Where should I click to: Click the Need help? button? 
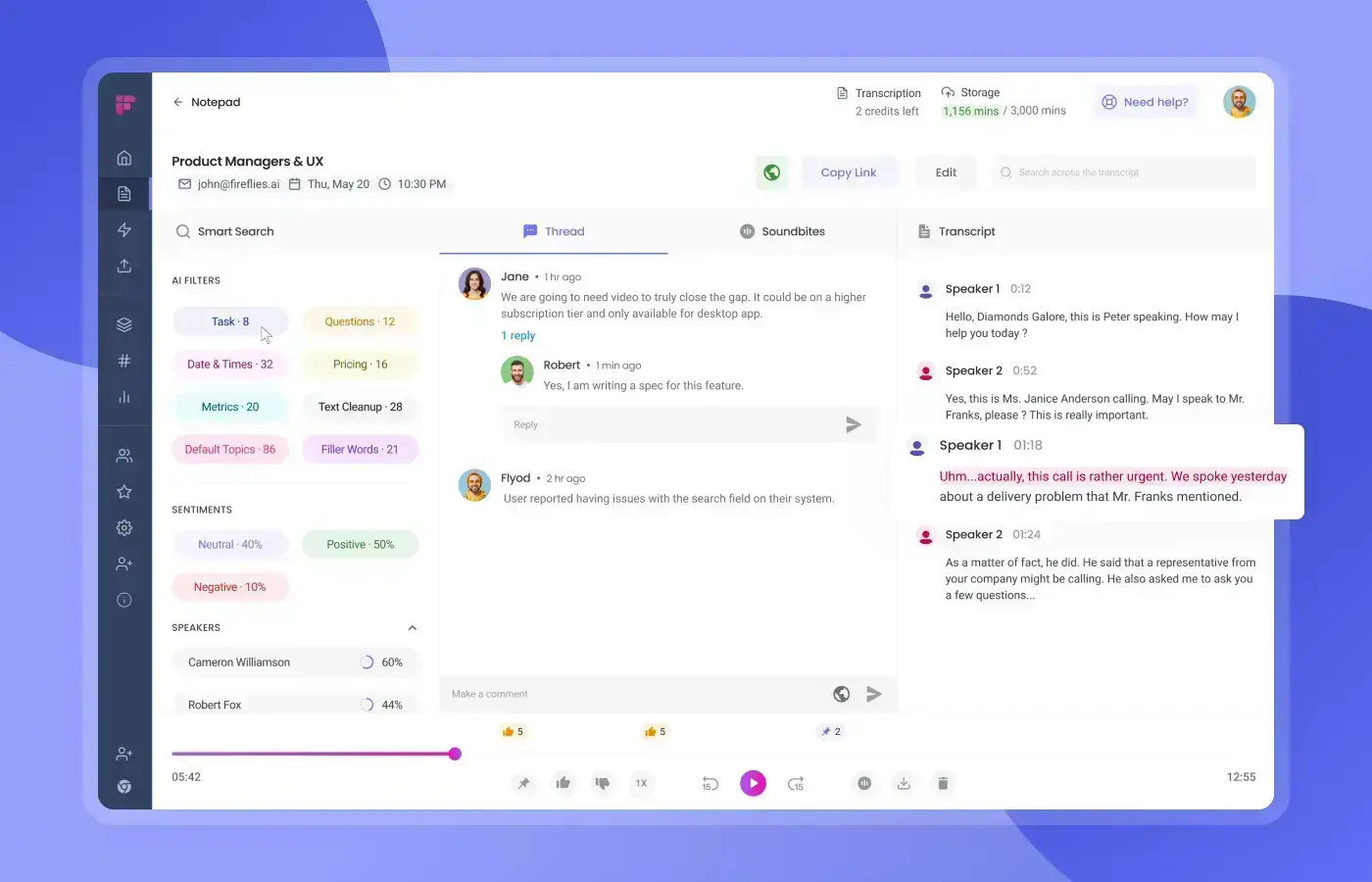tap(1145, 102)
